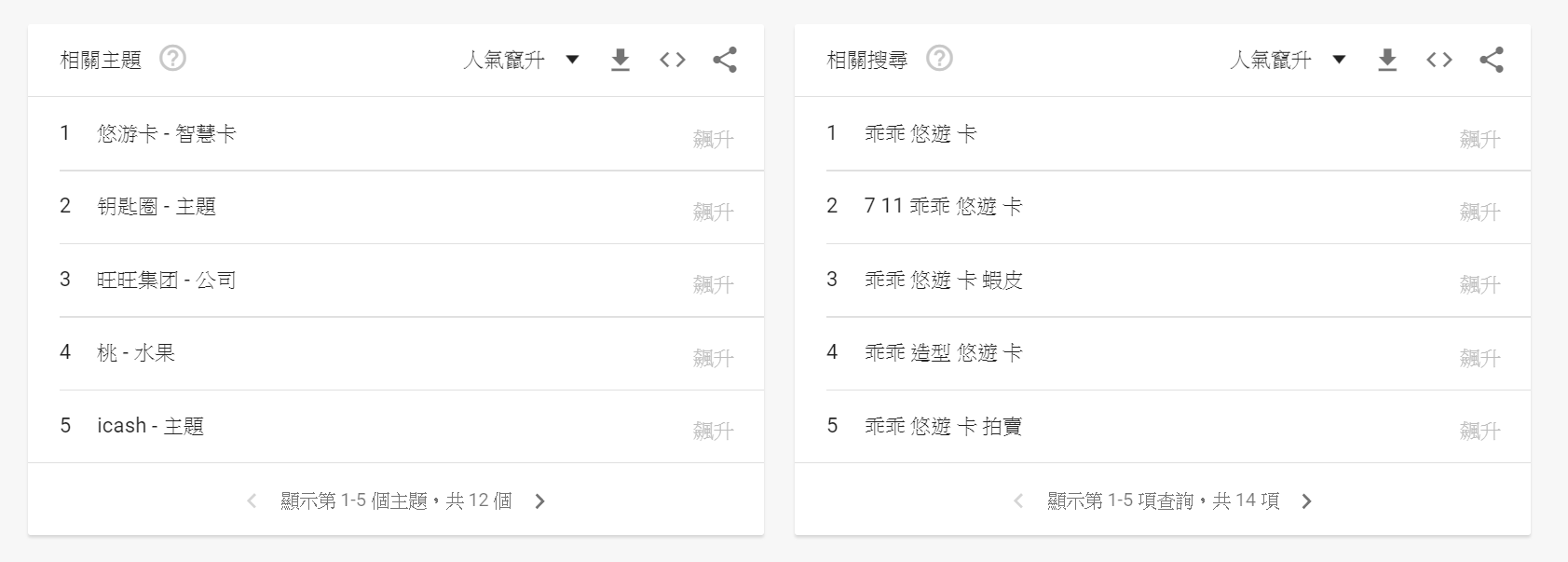This screenshot has height=562, width=1568.
Task: Open help icon beside 相關搜尋
Action: pos(939,59)
